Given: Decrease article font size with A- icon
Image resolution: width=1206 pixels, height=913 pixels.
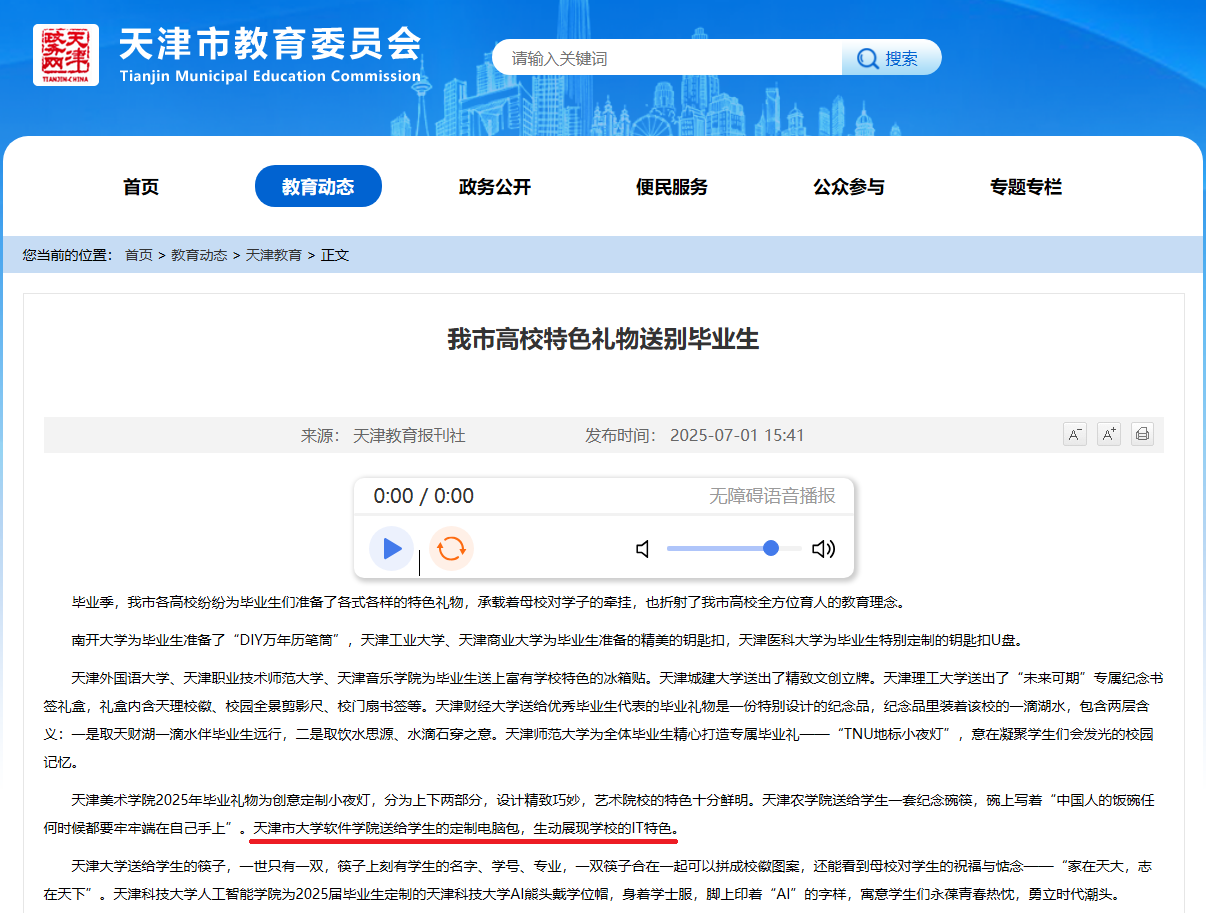Looking at the screenshot, I should click(1075, 434).
